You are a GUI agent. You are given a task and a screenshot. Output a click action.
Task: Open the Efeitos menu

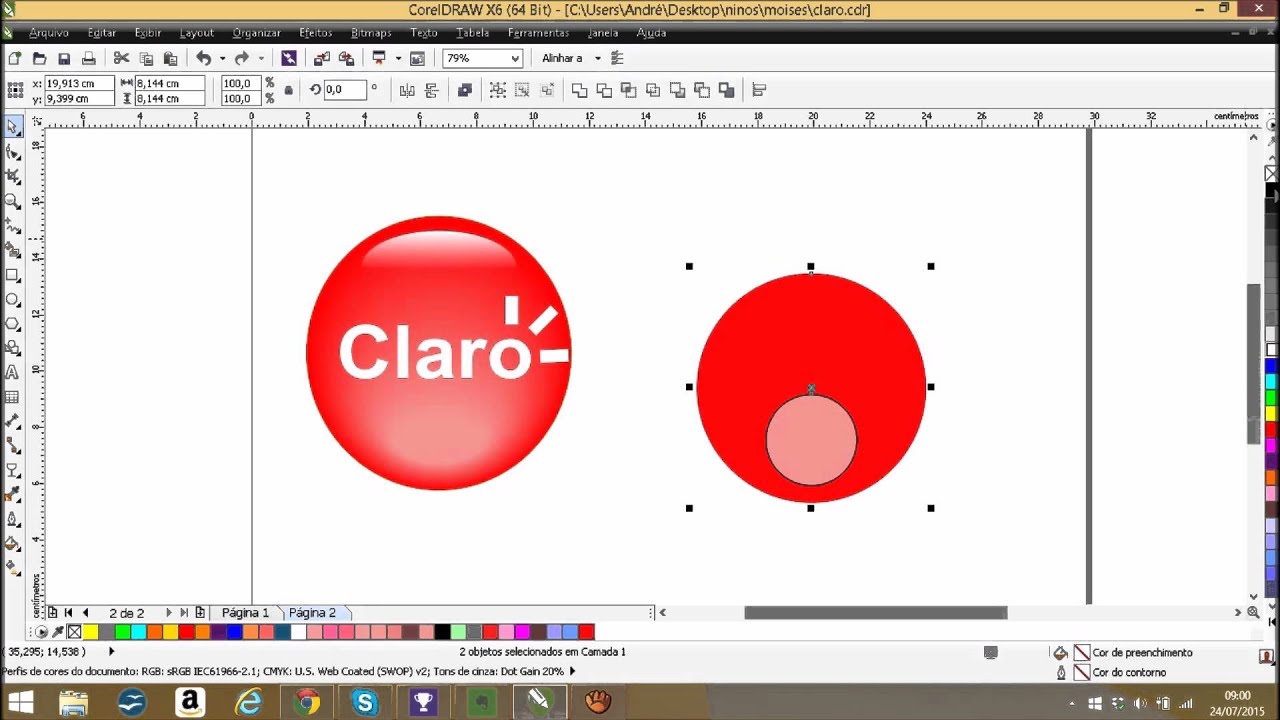coord(315,33)
